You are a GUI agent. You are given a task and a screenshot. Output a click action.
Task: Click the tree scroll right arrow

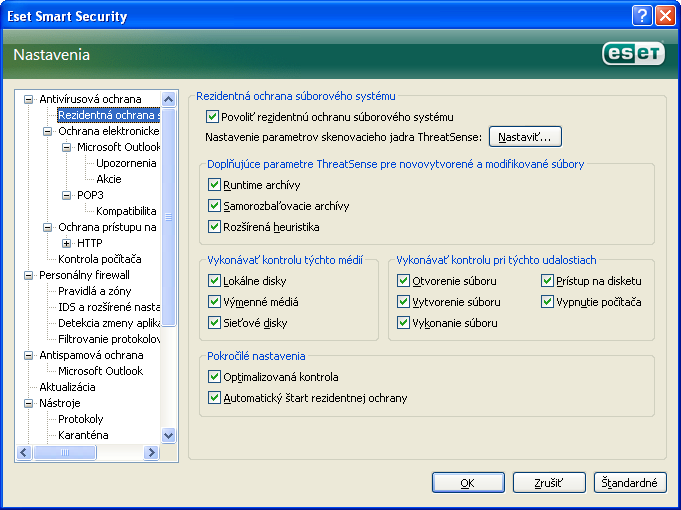tap(151, 452)
